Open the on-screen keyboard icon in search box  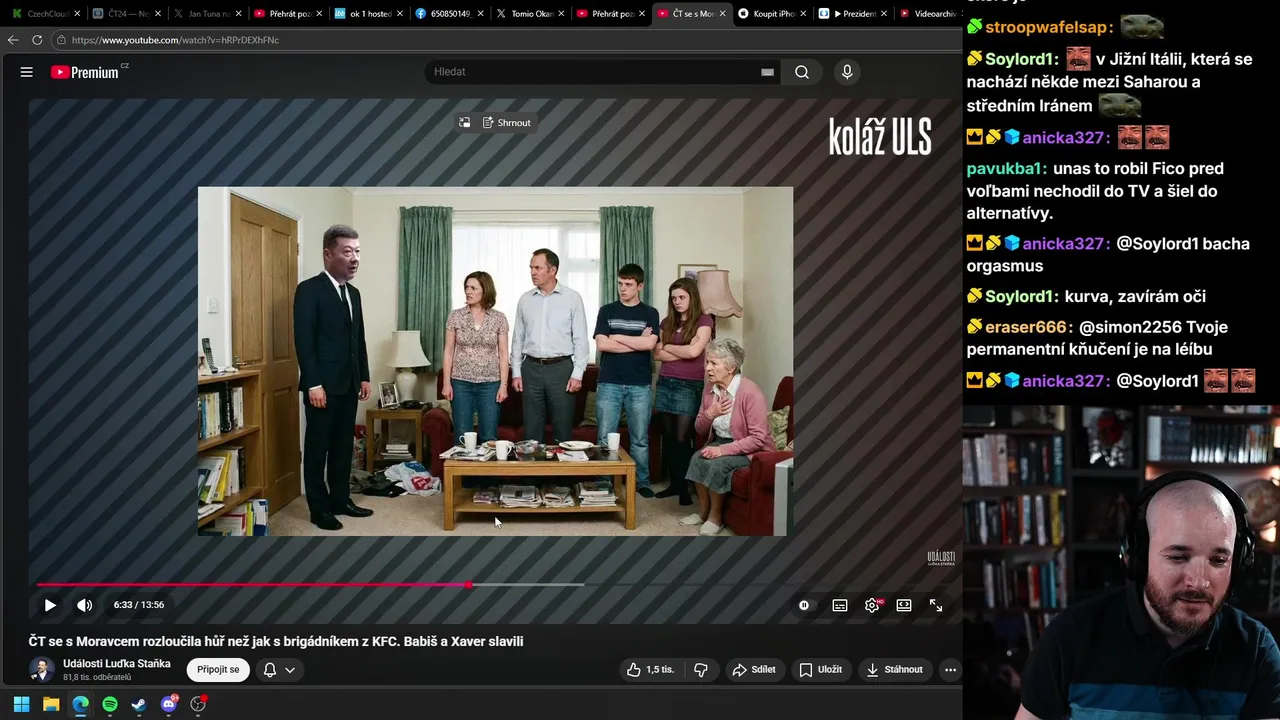[x=767, y=72]
